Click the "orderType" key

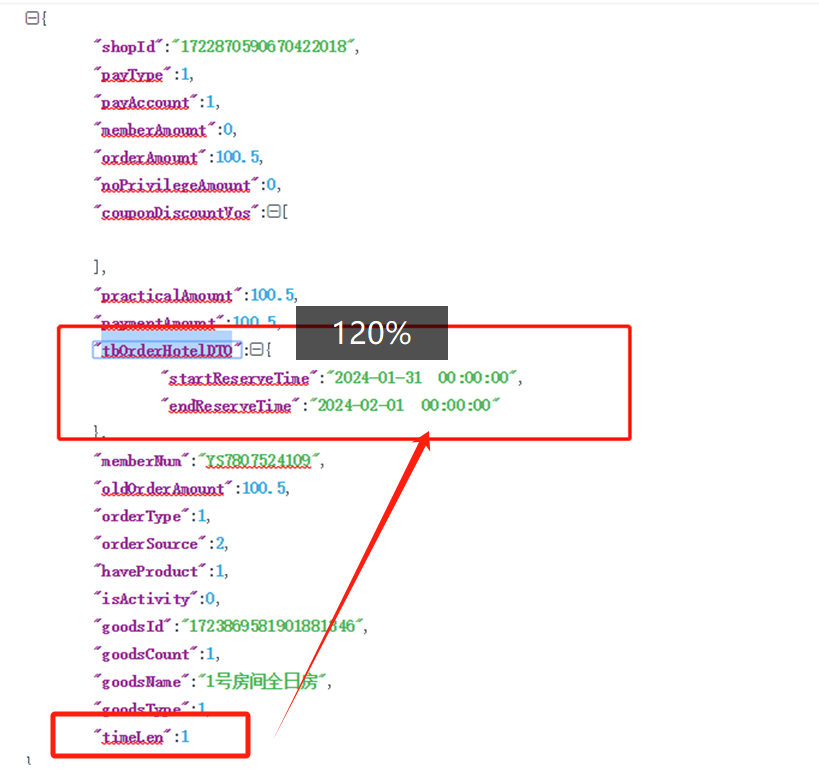[x=141, y=517]
